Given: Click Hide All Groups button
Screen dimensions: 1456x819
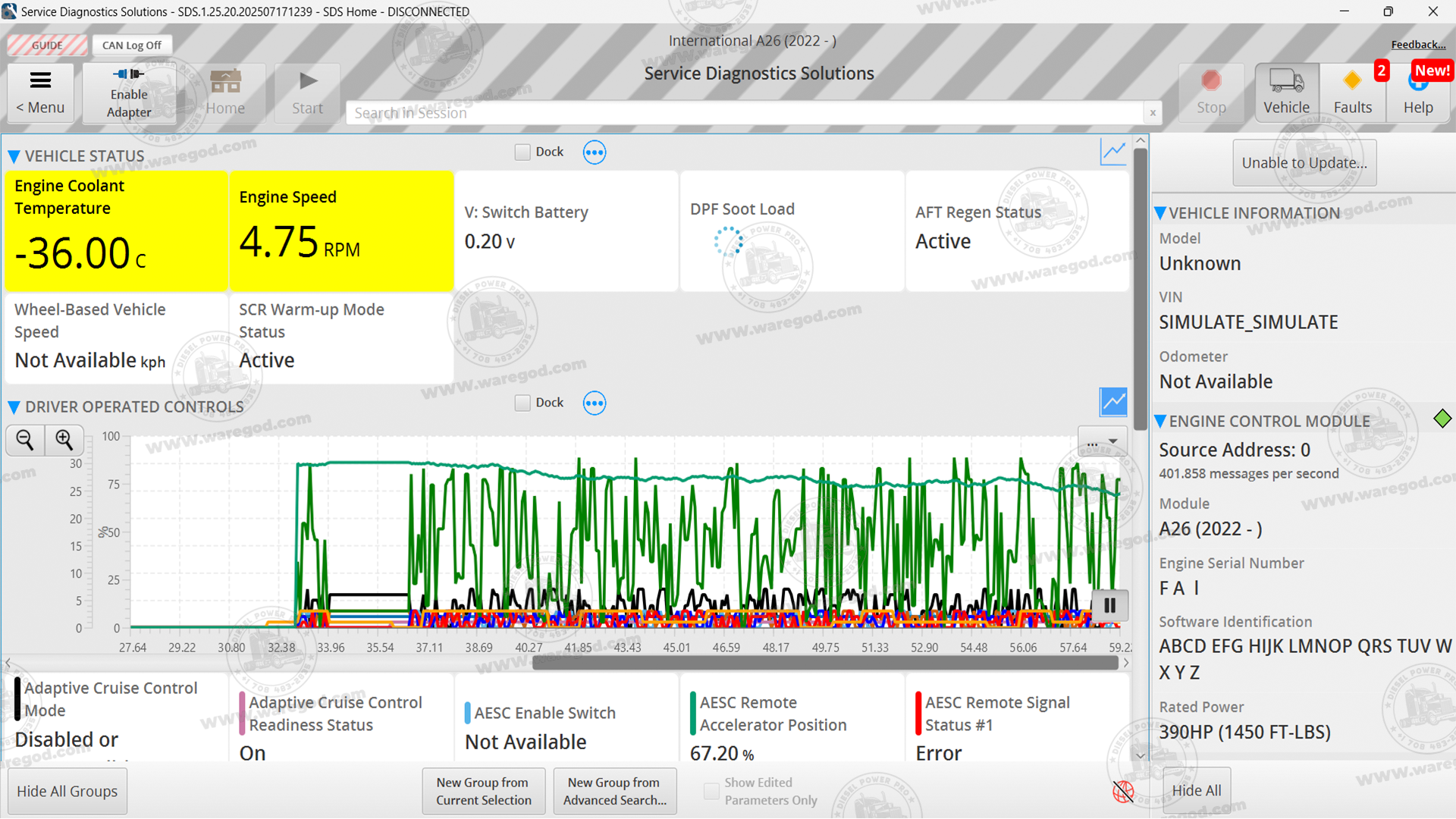Looking at the screenshot, I should point(67,791).
